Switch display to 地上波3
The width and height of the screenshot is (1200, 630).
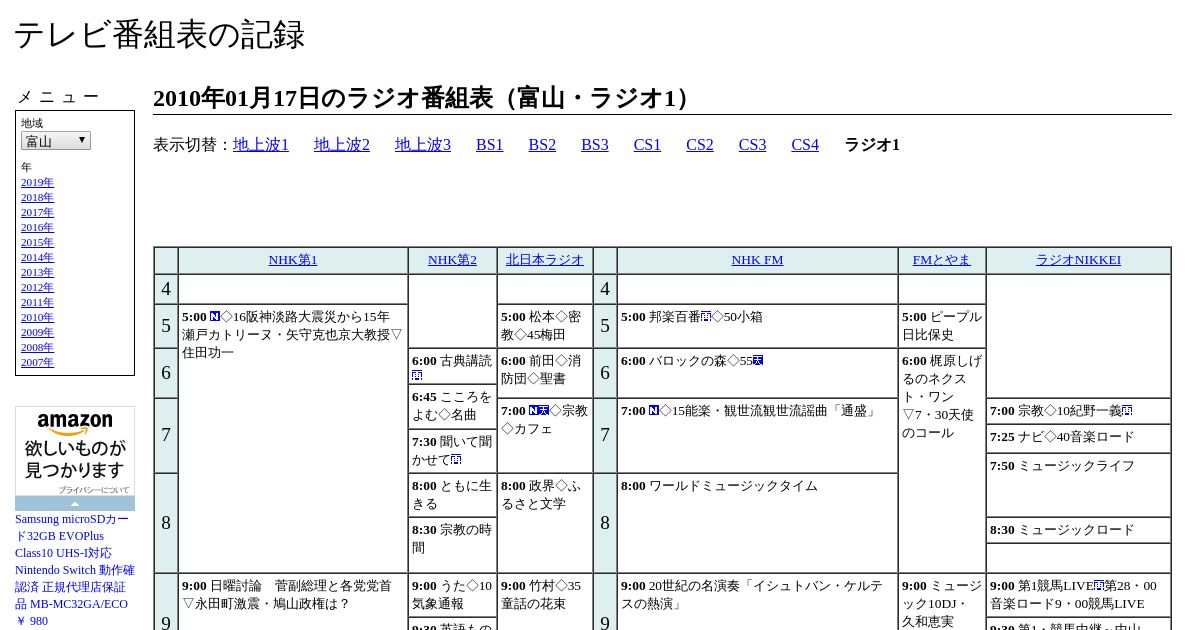coord(423,145)
